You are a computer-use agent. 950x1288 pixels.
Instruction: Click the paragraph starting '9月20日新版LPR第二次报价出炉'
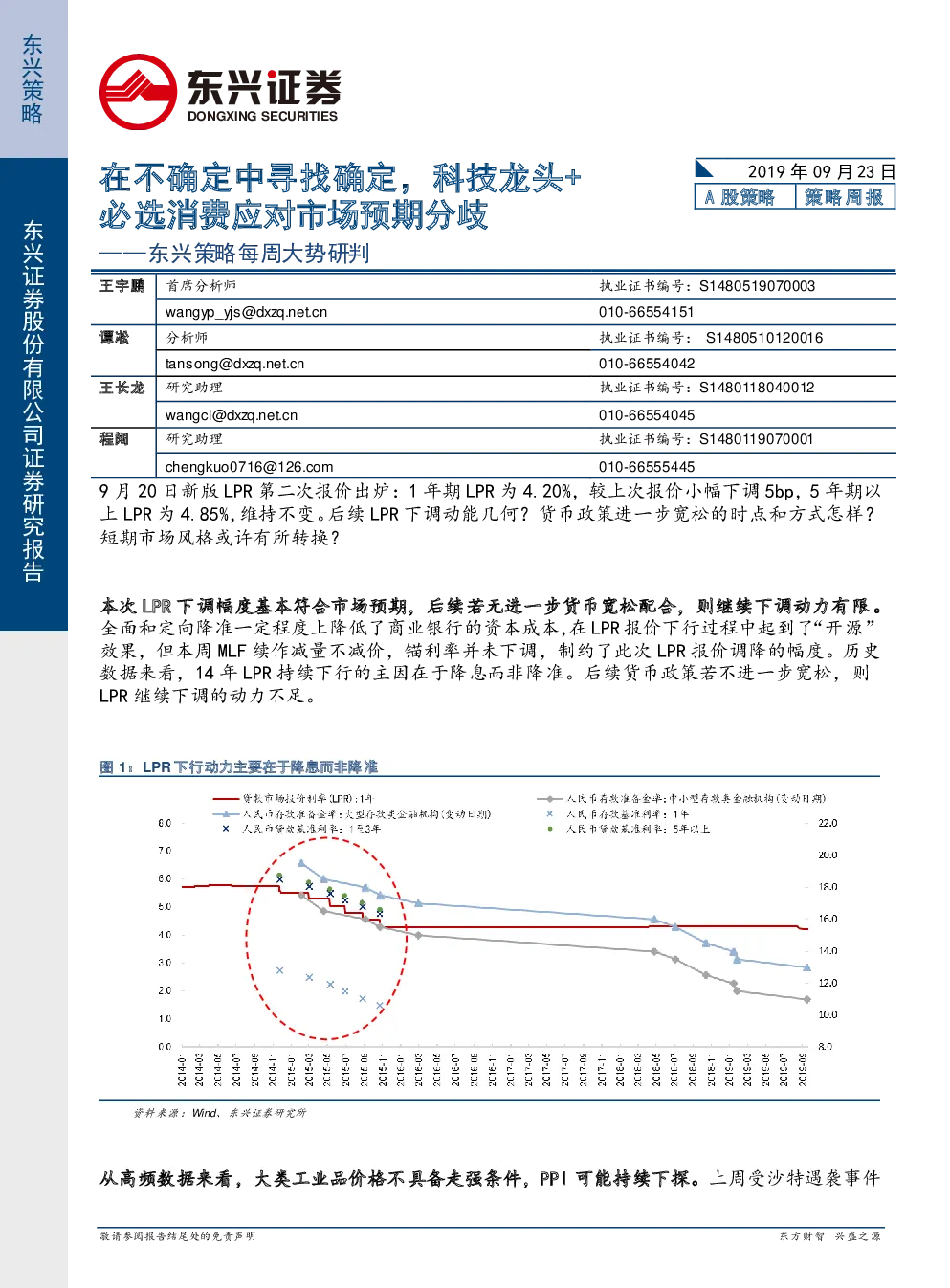click(491, 514)
